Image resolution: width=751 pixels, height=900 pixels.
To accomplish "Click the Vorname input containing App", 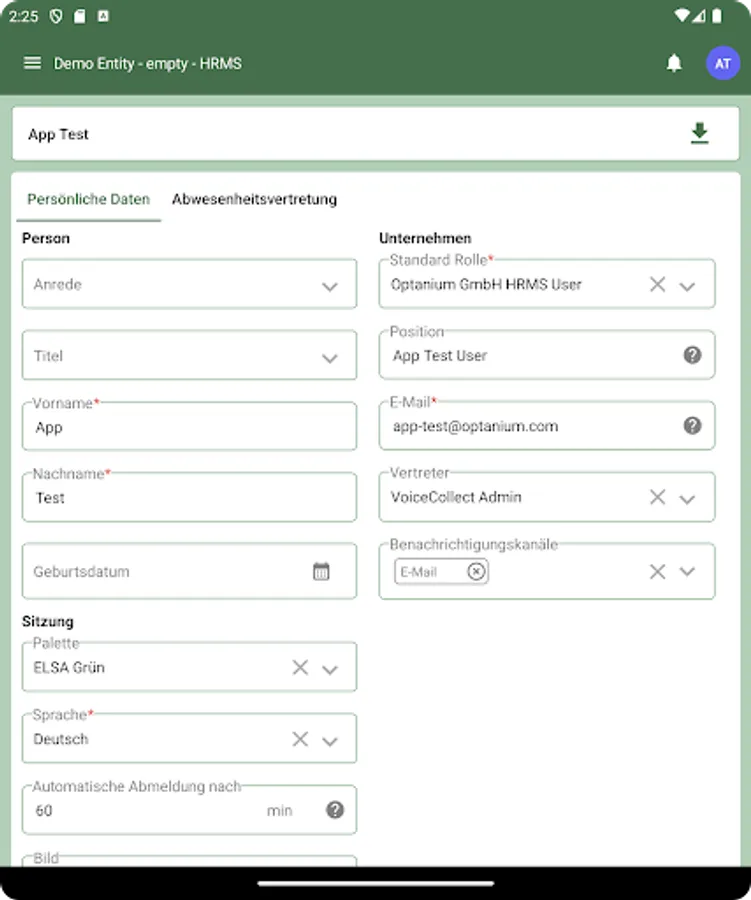I will (x=189, y=427).
